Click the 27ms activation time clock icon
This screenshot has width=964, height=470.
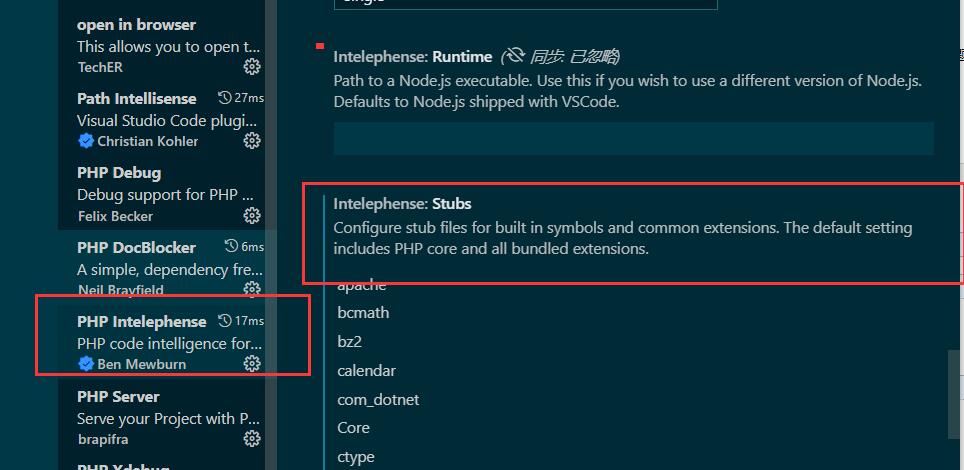point(224,98)
